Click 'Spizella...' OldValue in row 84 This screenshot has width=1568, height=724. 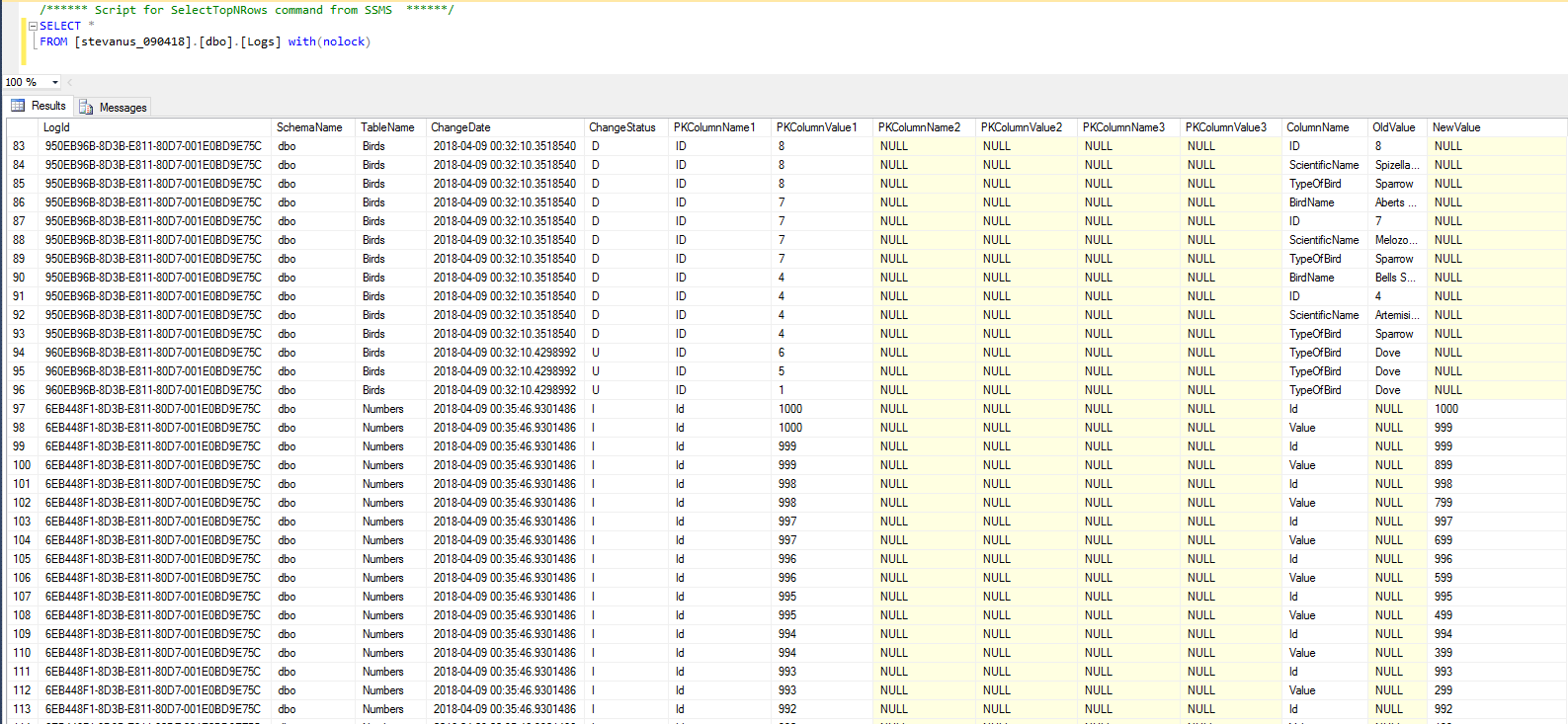point(1397,165)
